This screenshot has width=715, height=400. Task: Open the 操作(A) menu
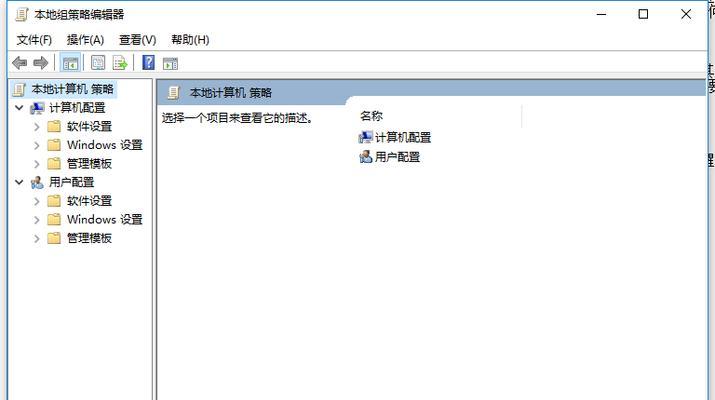click(85, 40)
